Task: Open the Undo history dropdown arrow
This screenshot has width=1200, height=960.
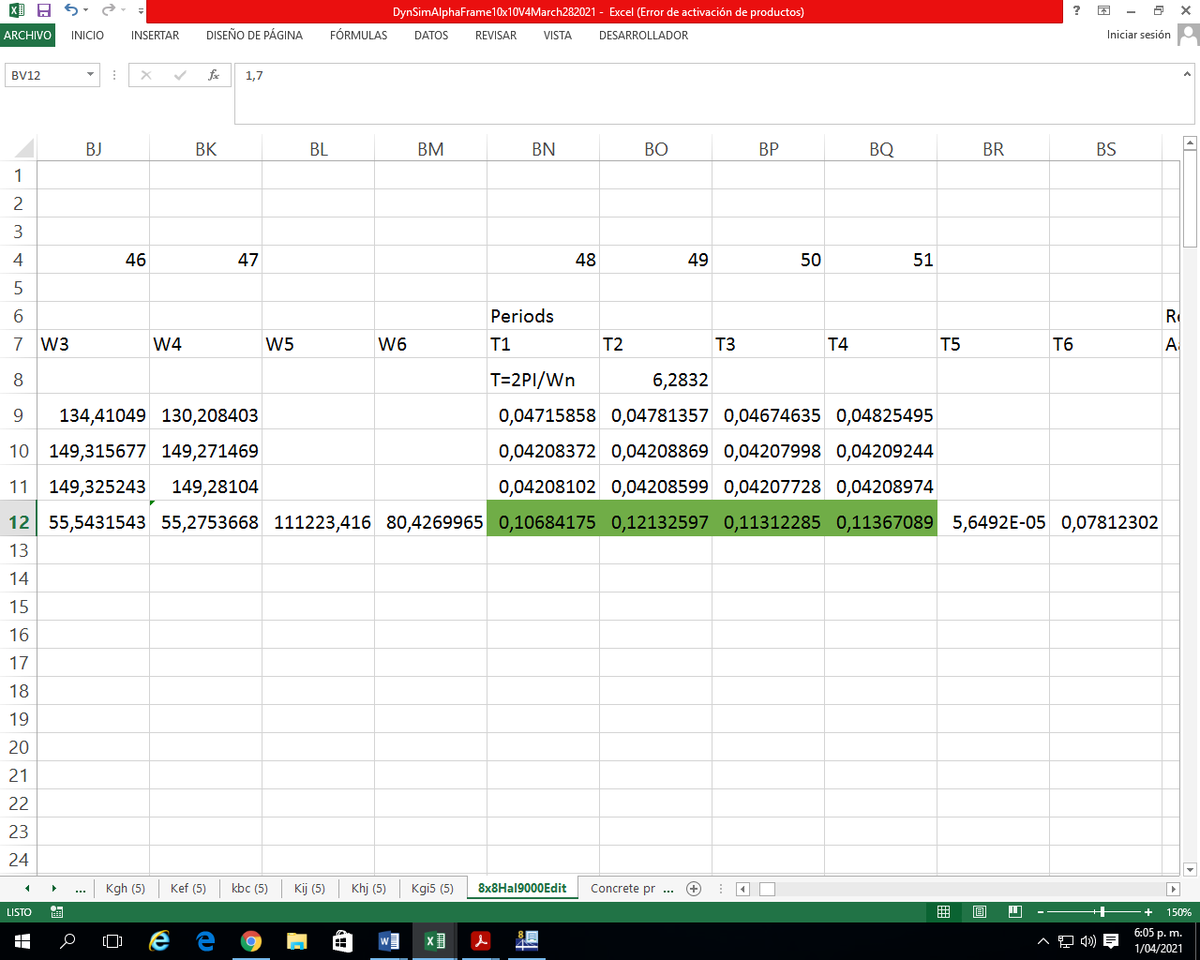Action: click(x=87, y=12)
